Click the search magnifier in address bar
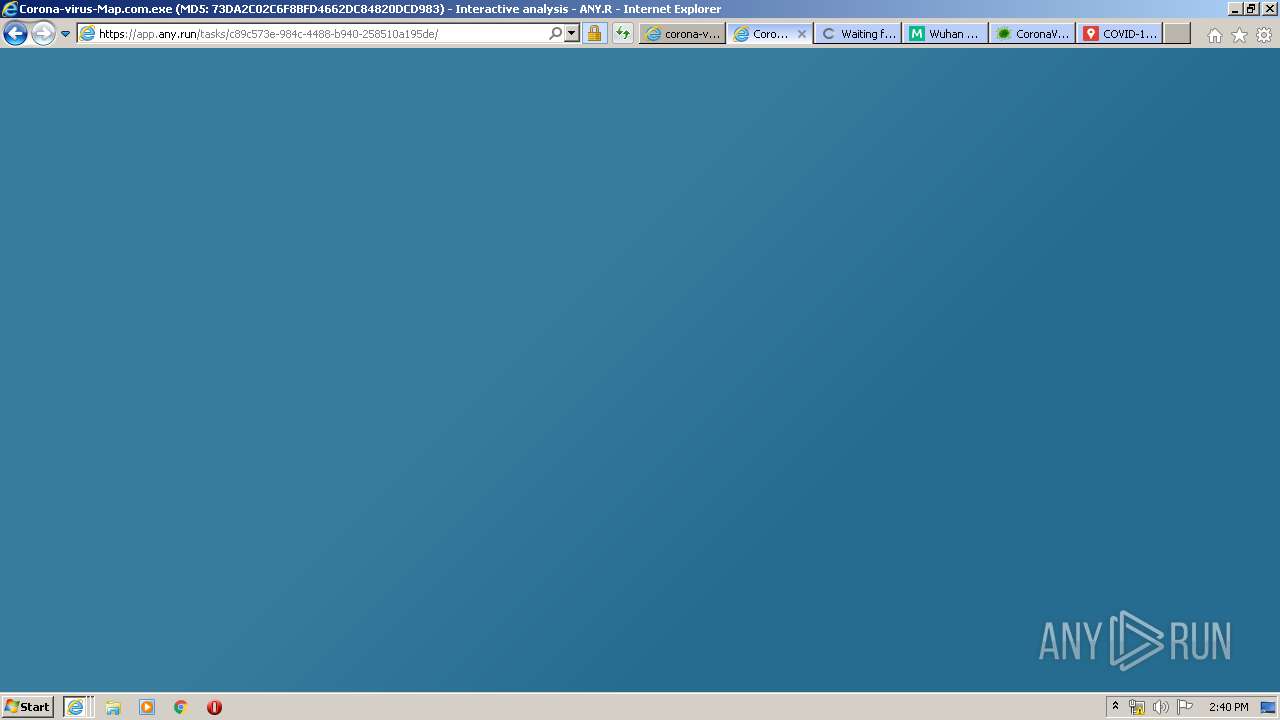The width and height of the screenshot is (1280, 720). pyautogui.click(x=556, y=34)
